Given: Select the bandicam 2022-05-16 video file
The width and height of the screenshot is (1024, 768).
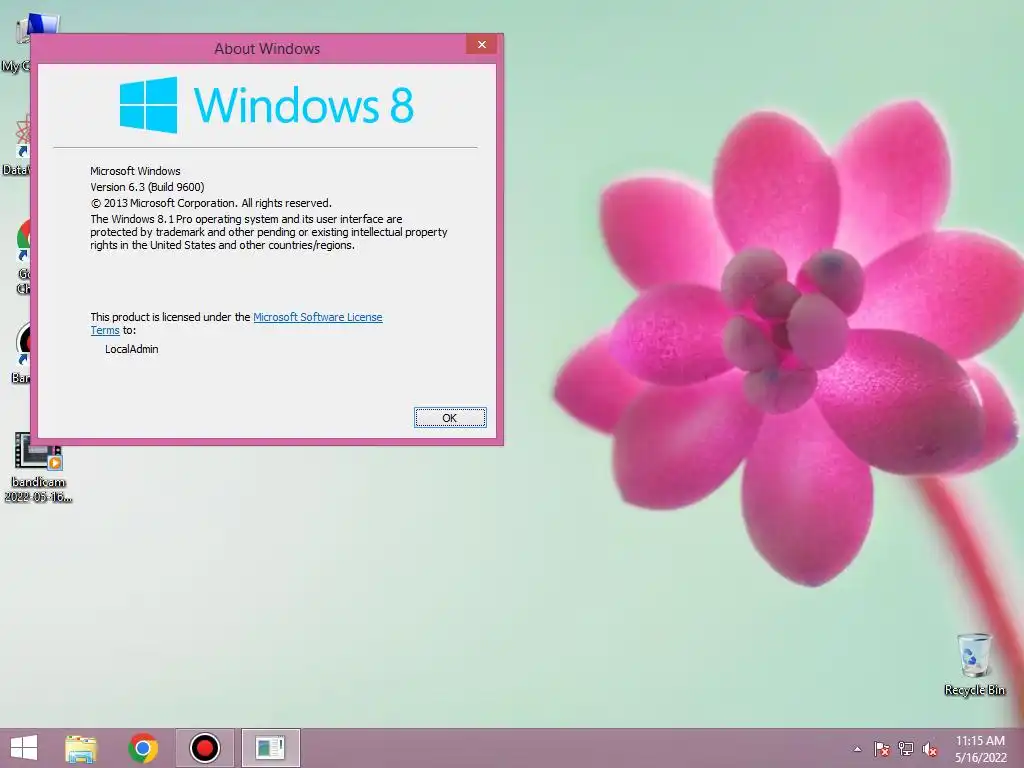Looking at the screenshot, I should pyautogui.click(x=38, y=467).
